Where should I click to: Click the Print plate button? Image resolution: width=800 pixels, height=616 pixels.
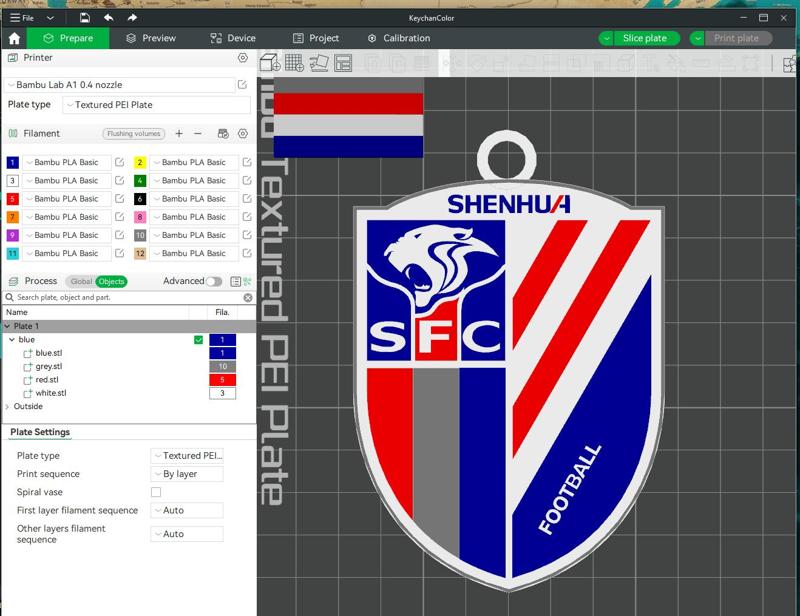[736, 38]
